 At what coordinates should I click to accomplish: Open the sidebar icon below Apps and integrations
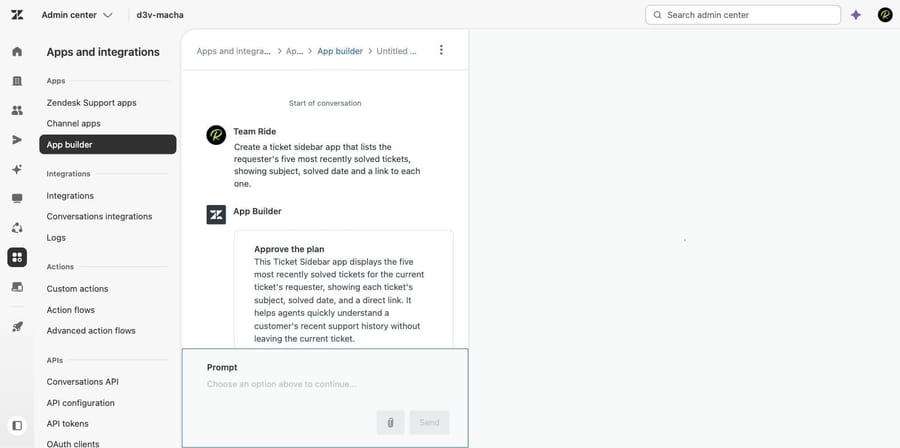[17, 286]
